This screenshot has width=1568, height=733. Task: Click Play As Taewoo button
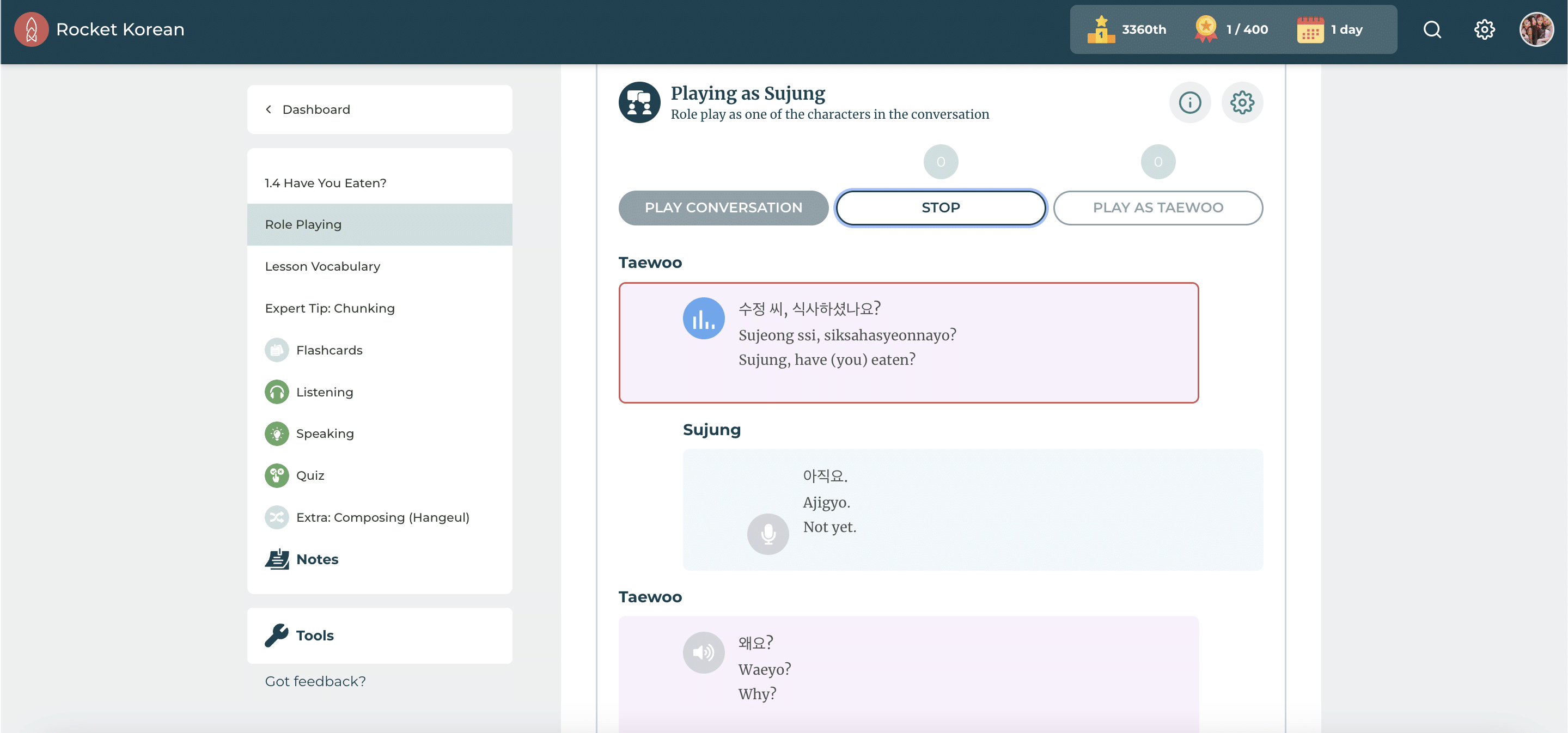tap(1157, 207)
